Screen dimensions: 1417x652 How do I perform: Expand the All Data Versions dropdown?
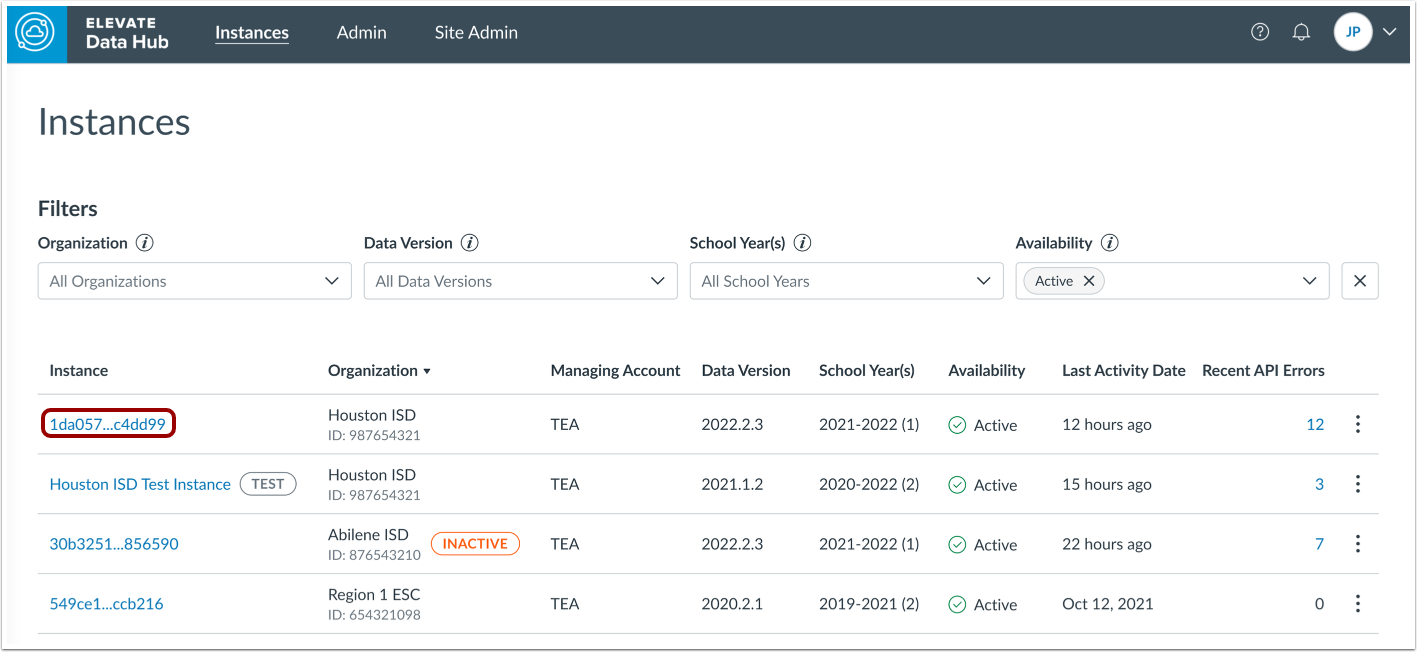tap(520, 281)
